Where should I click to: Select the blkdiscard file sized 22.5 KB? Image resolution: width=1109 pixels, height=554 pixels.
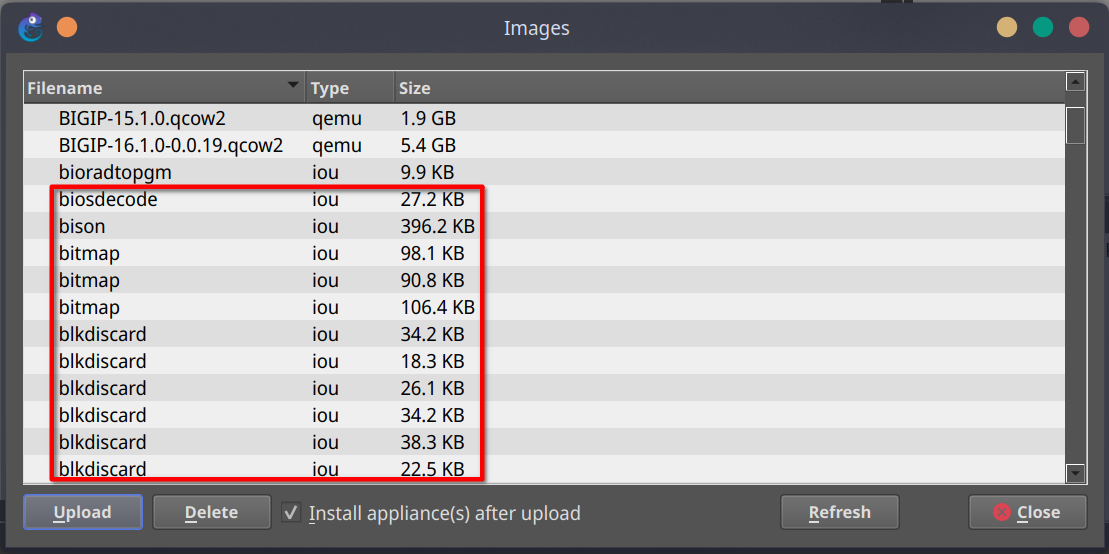click(x=544, y=468)
